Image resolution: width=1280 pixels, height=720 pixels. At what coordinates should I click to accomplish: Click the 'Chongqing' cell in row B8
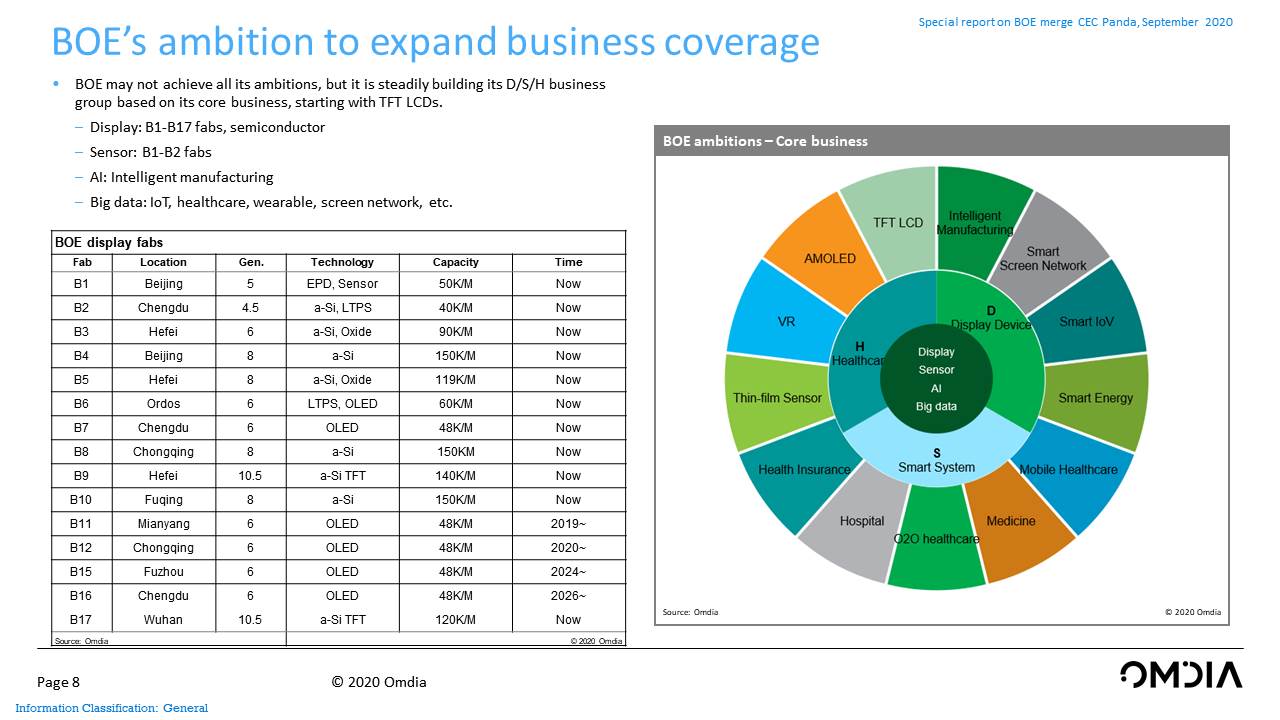[163, 452]
